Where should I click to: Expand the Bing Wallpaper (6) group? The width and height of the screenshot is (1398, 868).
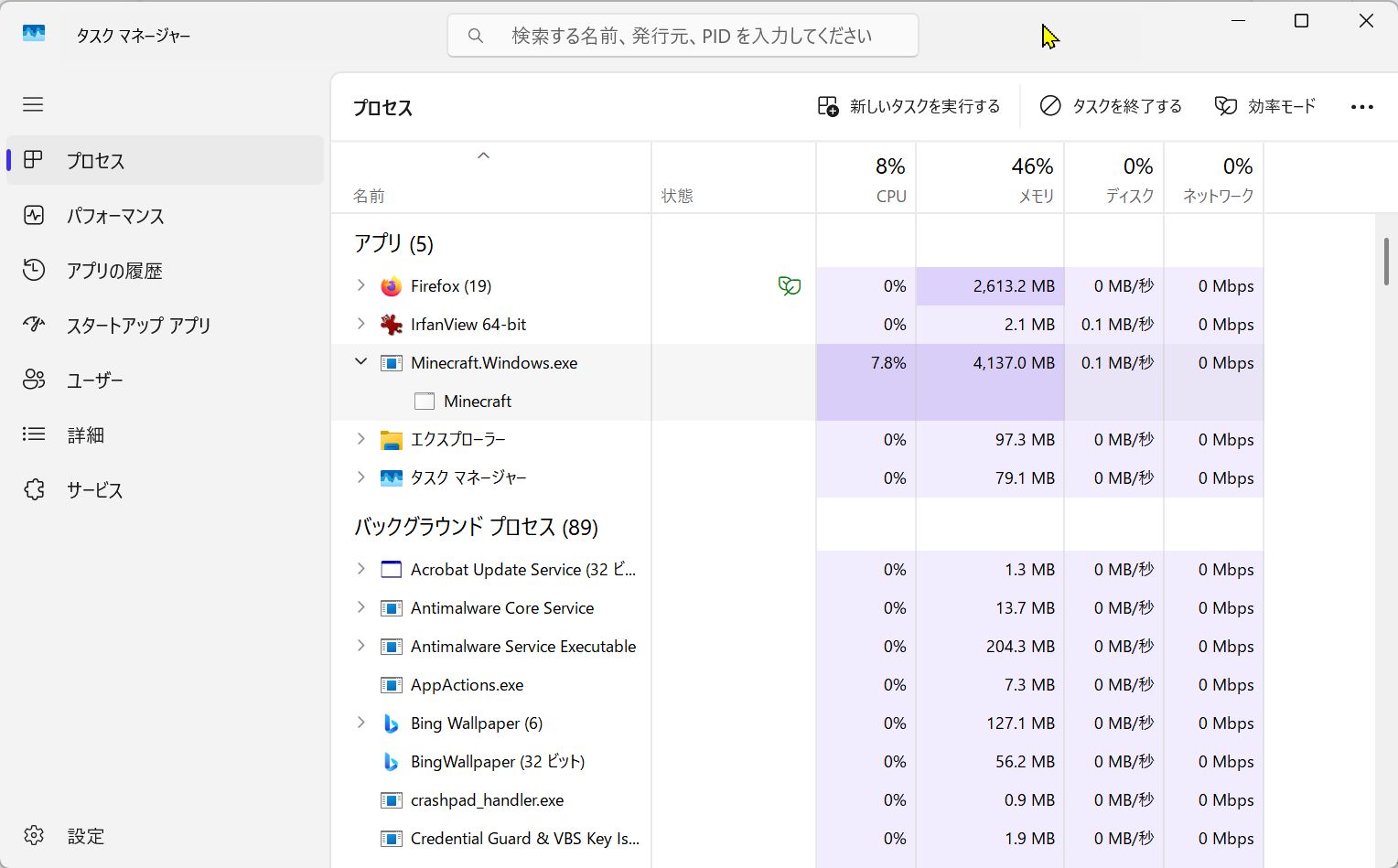point(360,723)
